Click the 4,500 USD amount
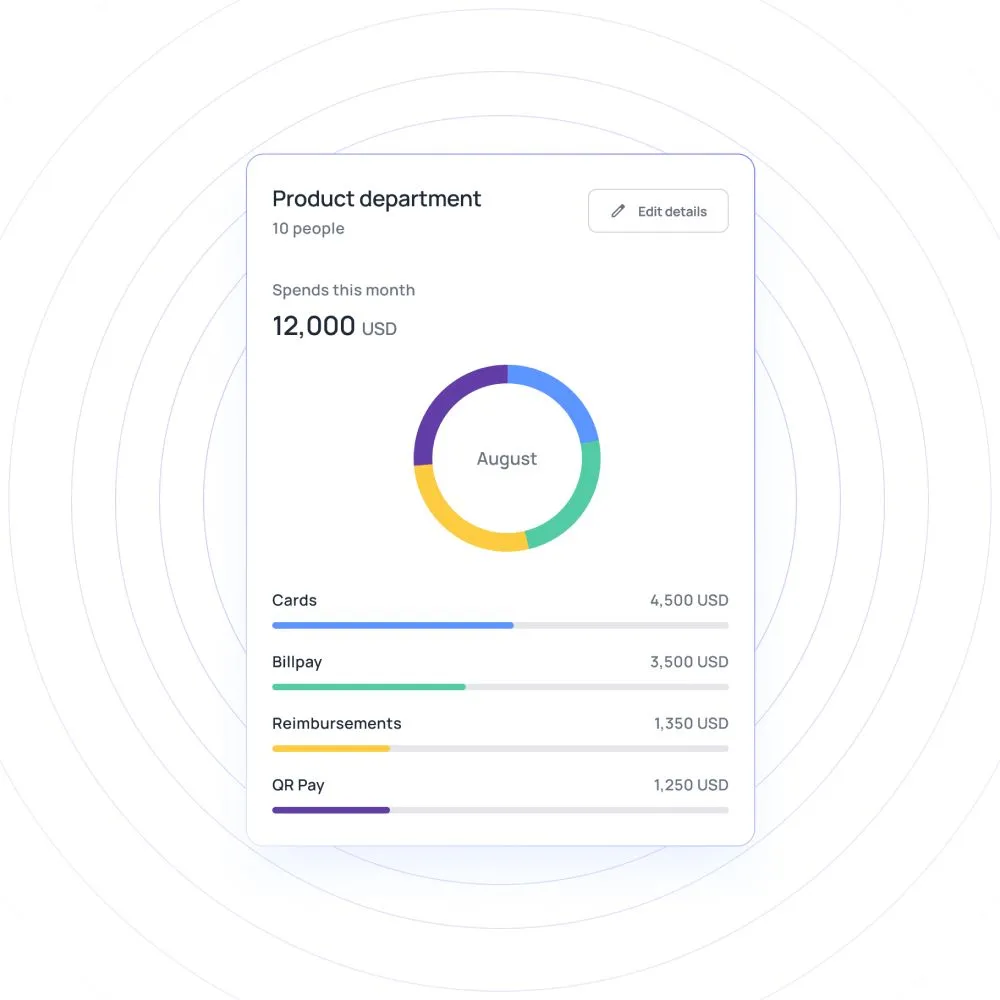Screen dimensions: 1000x1000 point(689,600)
